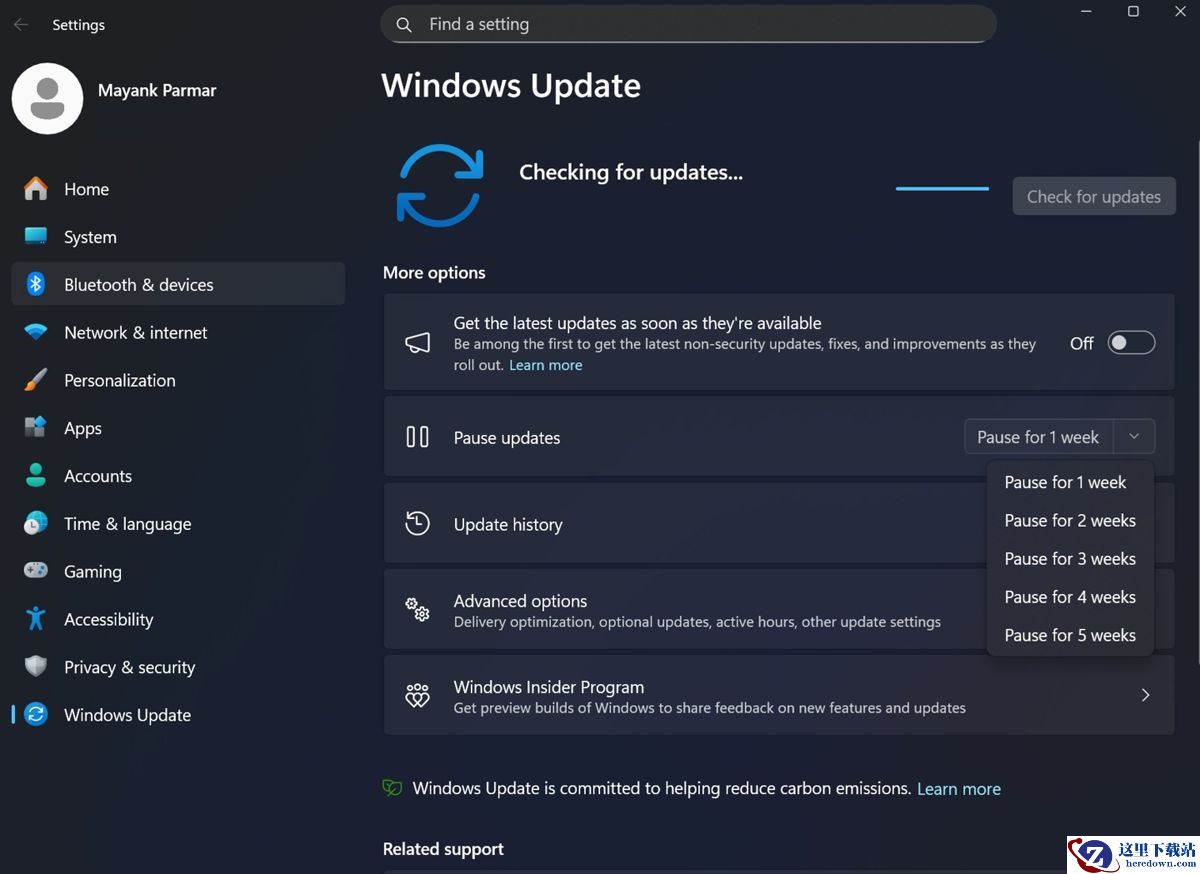Click the More options heading
This screenshot has width=1200, height=874.
434,273
